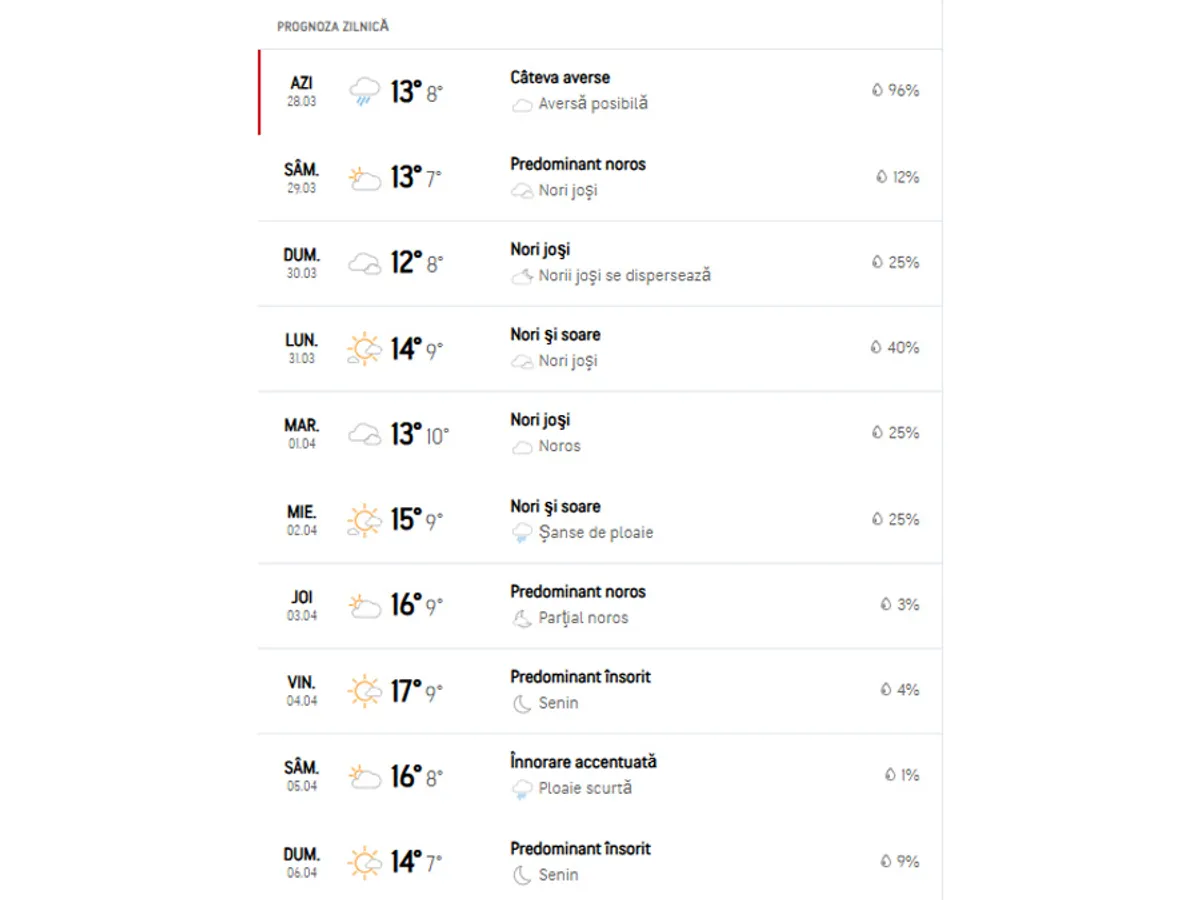Click the cloud icon for Tuesday 01.04
The image size is (1200, 900).
click(364, 434)
